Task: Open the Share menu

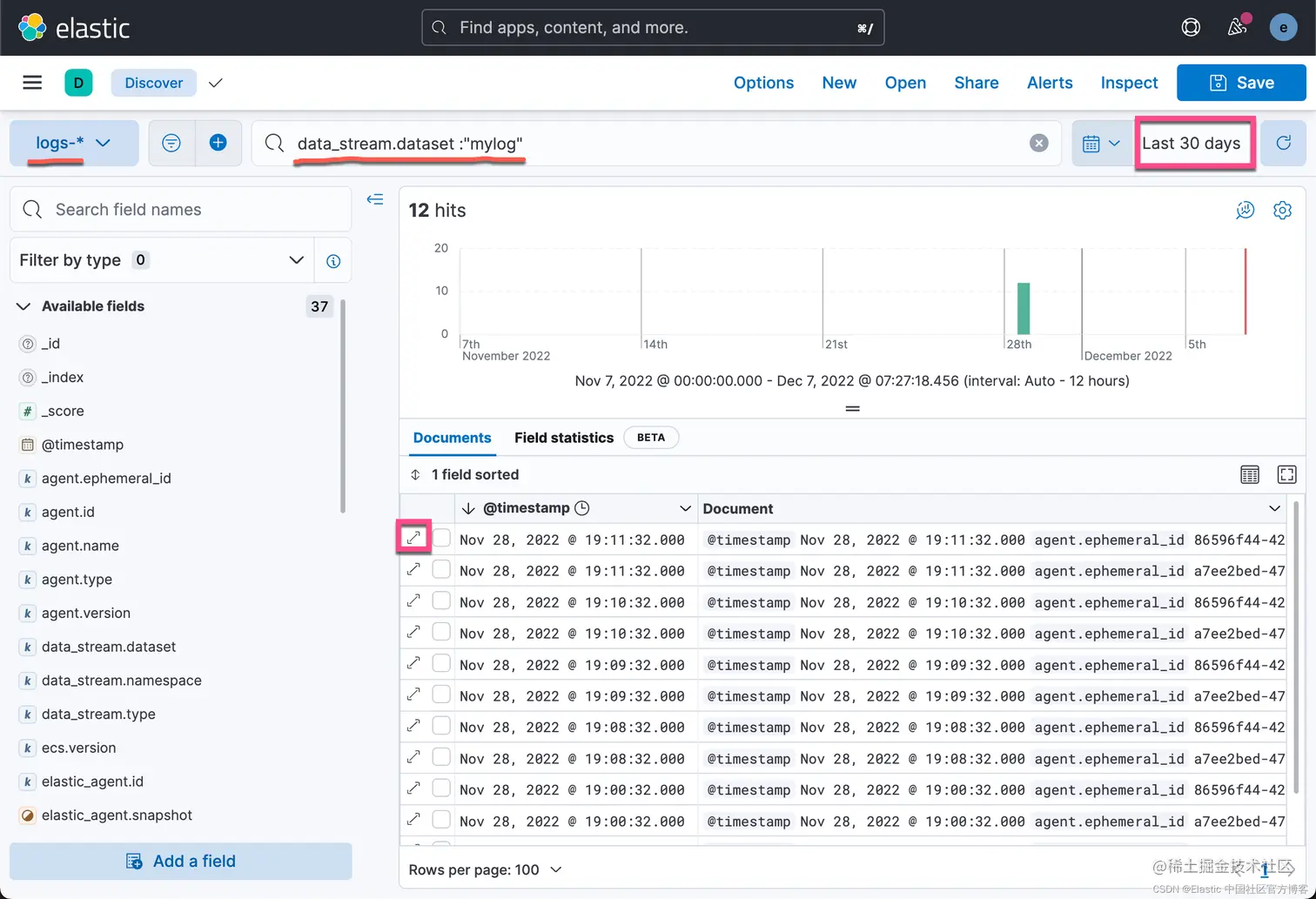Action: click(x=976, y=83)
